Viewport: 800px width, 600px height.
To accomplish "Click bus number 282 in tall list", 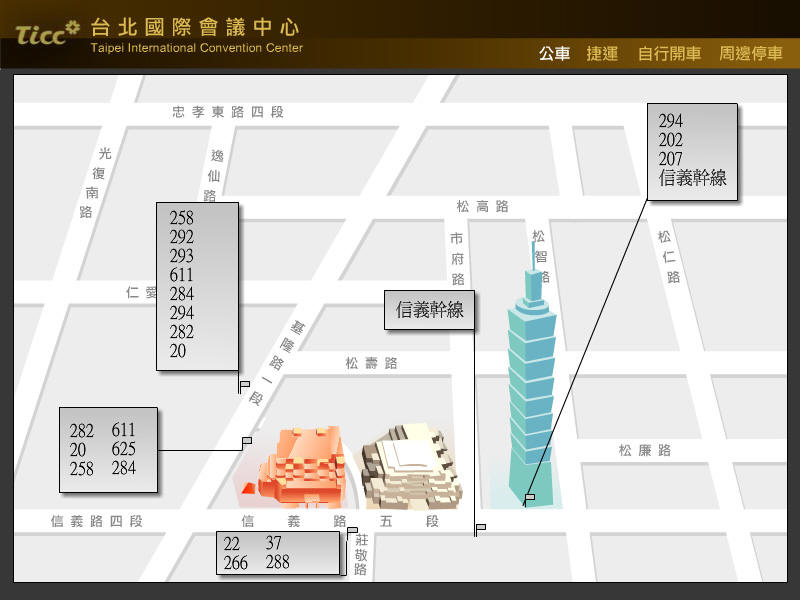I will [182, 332].
